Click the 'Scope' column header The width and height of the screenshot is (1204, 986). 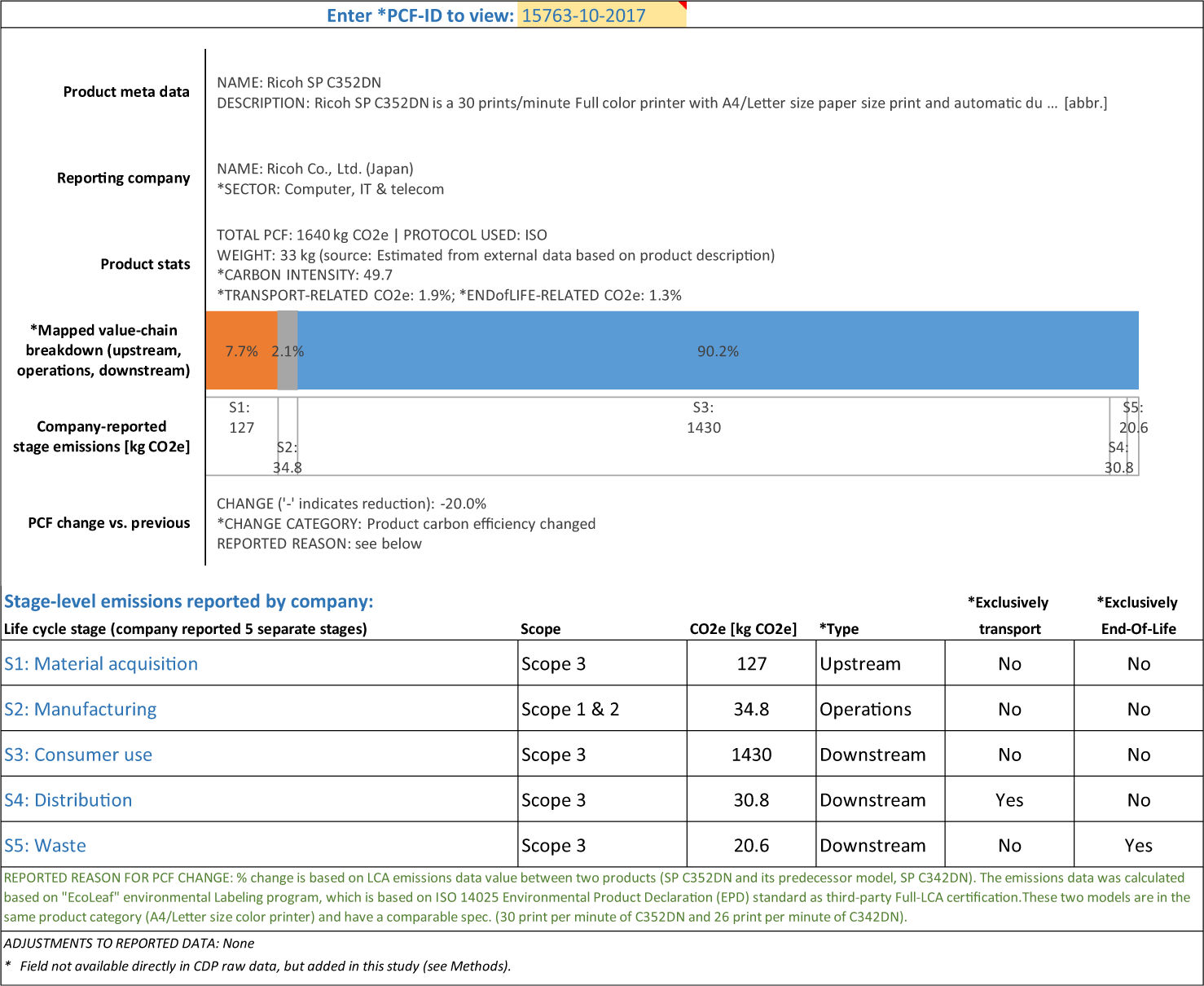541,629
